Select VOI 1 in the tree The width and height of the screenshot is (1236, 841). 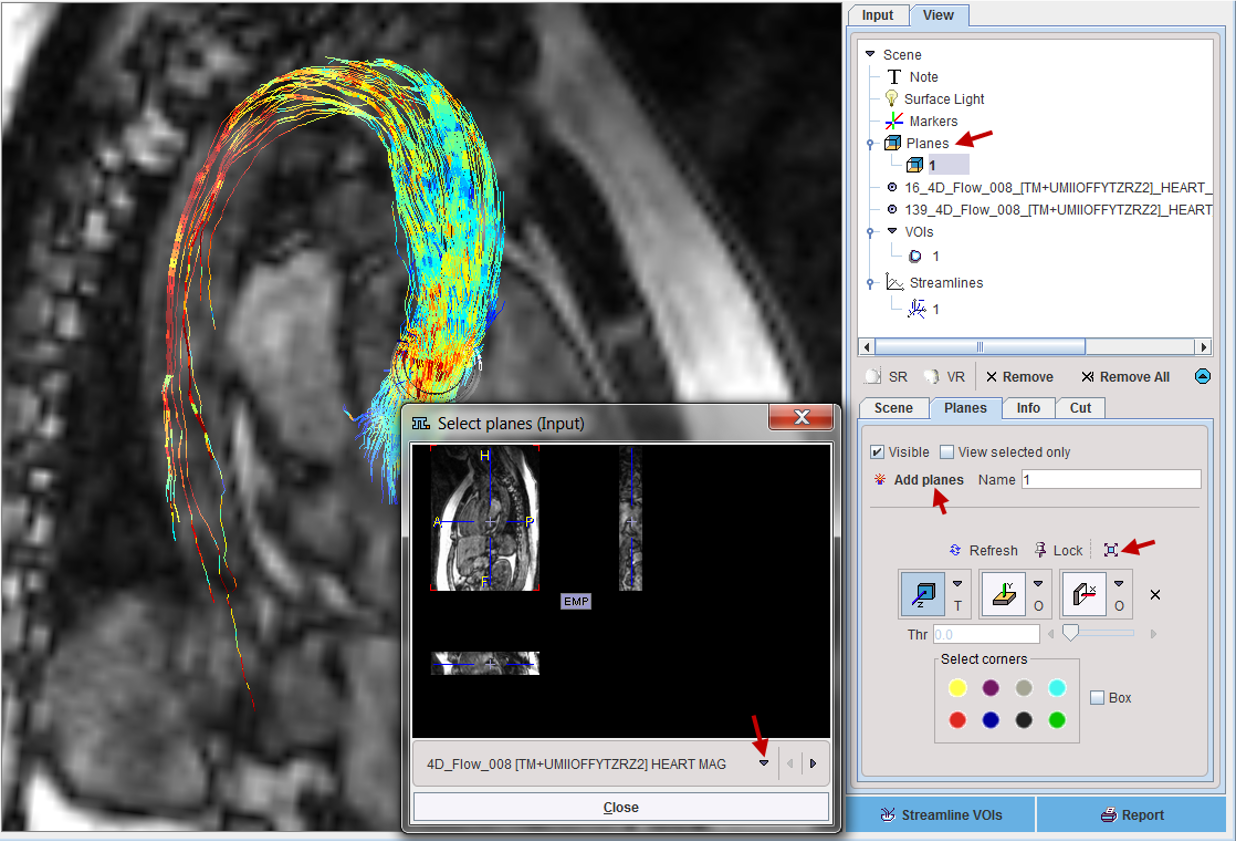pos(924,256)
